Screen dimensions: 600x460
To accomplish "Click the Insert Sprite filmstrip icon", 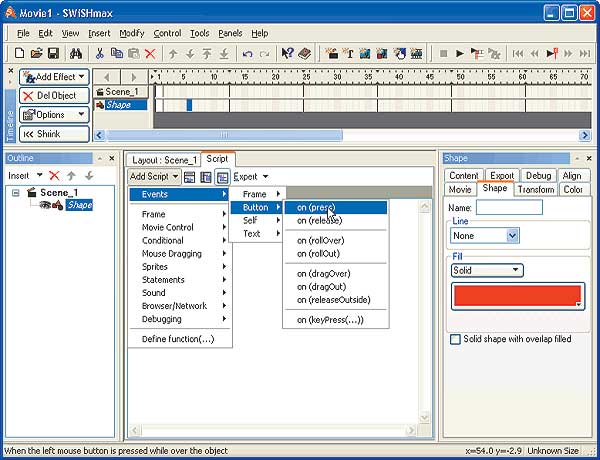I will (x=416, y=53).
